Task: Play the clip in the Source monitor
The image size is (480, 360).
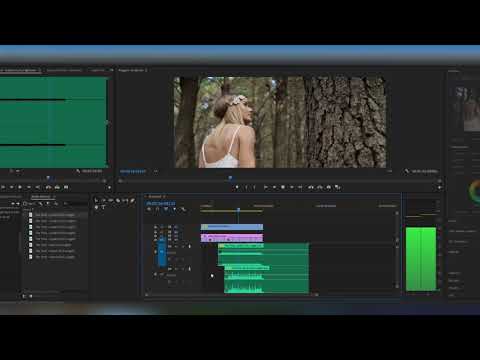Action: (20, 187)
